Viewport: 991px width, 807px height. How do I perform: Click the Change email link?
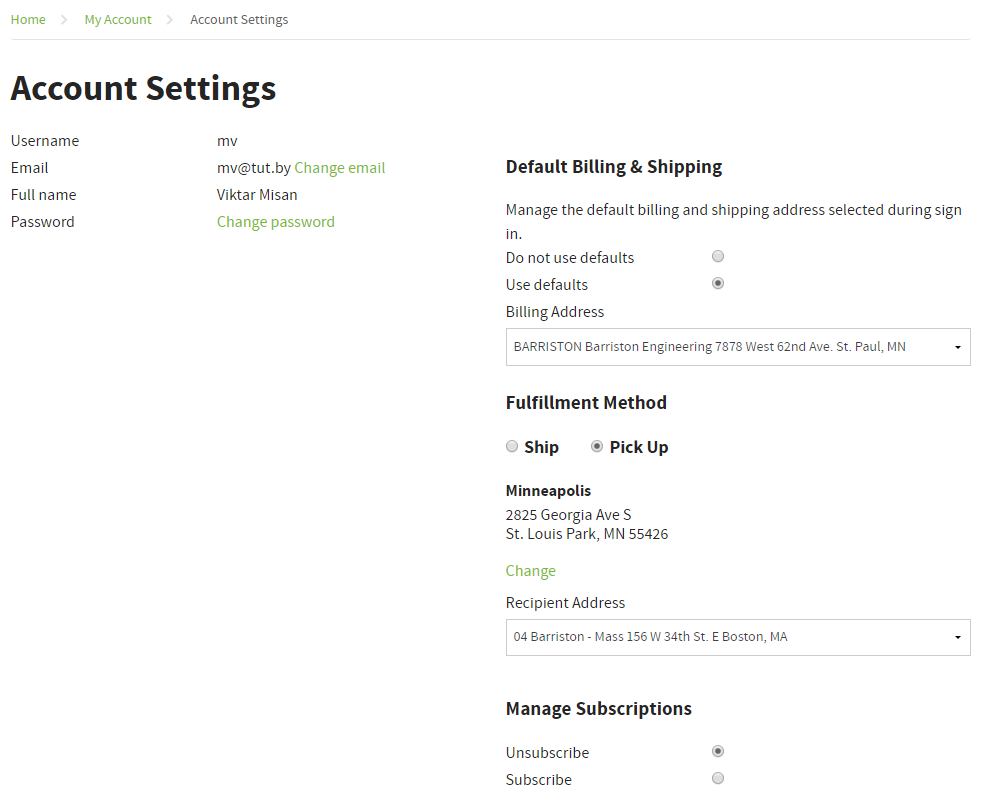tap(339, 168)
